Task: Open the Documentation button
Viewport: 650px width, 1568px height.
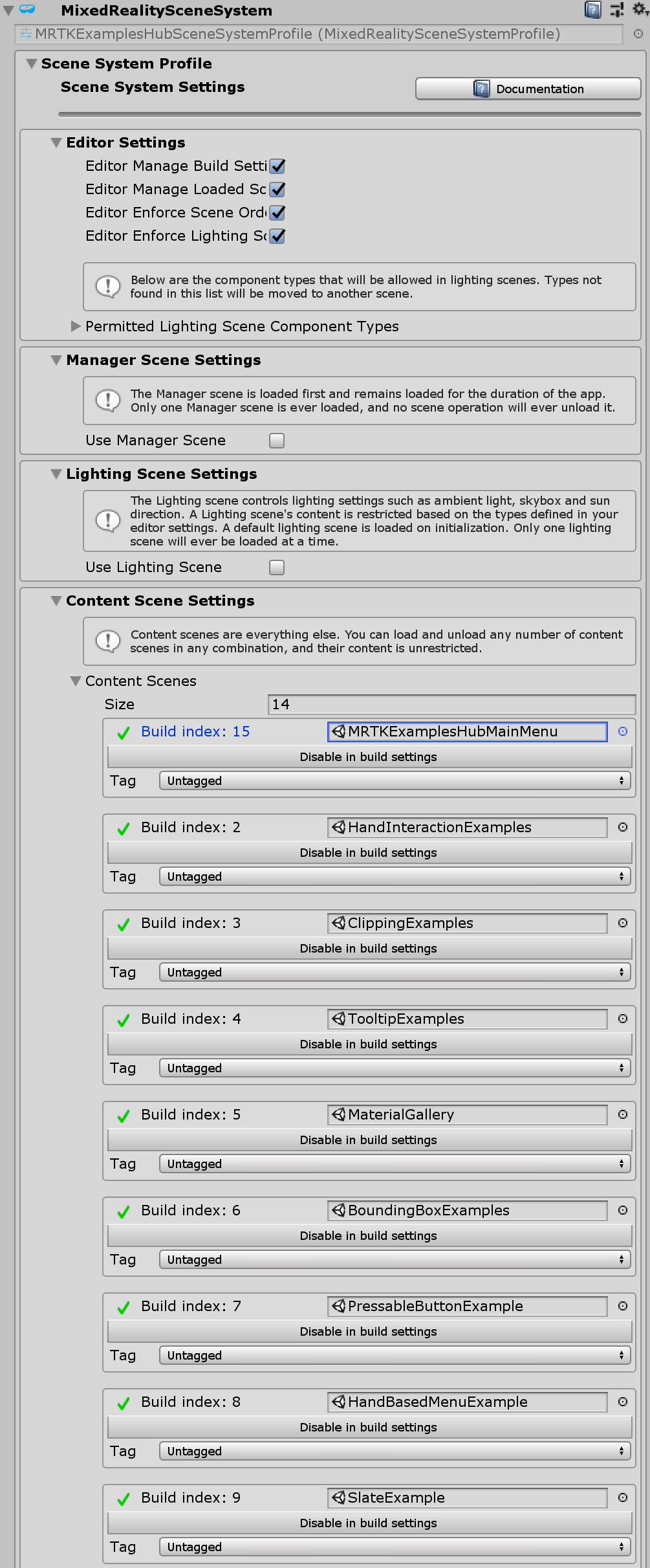Action: (528, 89)
